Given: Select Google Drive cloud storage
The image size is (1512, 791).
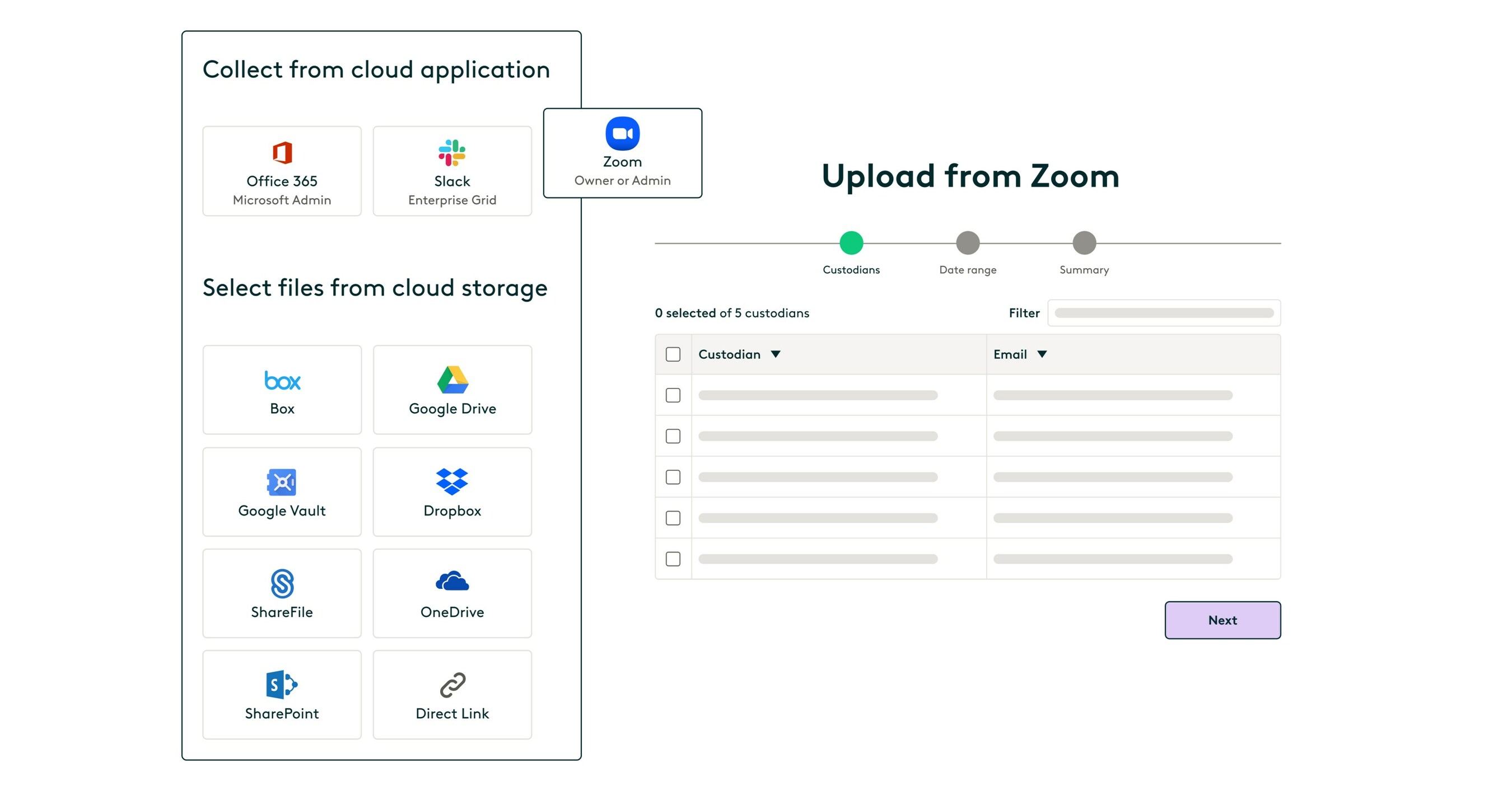Looking at the screenshot, I should tap(452, 390).
